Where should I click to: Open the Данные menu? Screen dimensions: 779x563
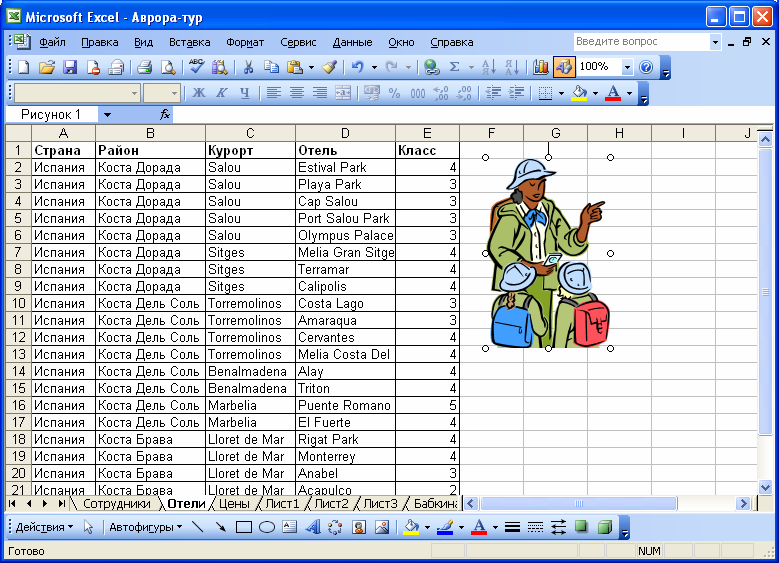click(x=352, y=42)
